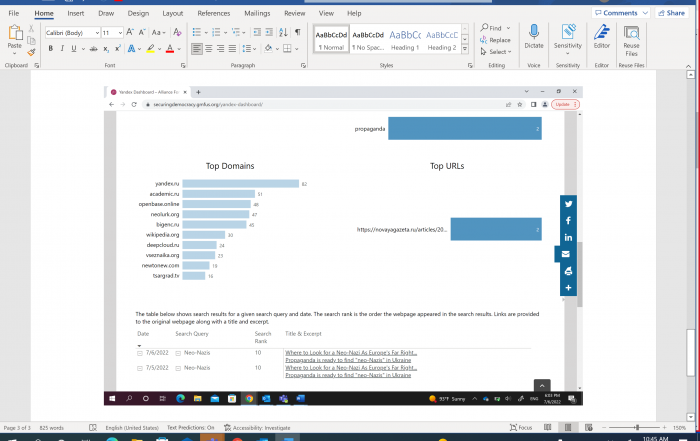Open the Sensitivity dropdown
The image size is (700, 441).
coord(568,39)
